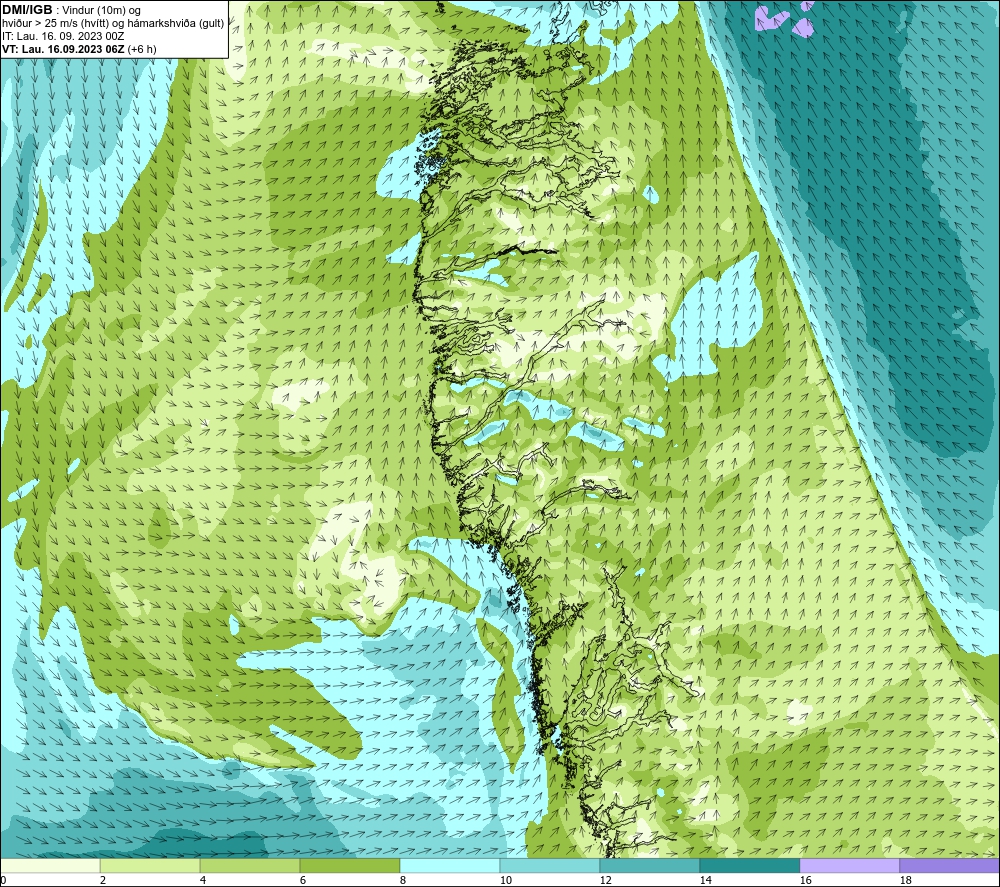Click the purple high-wind patch on map
The width and height of the screenshot is (1000, 887).
768,17
